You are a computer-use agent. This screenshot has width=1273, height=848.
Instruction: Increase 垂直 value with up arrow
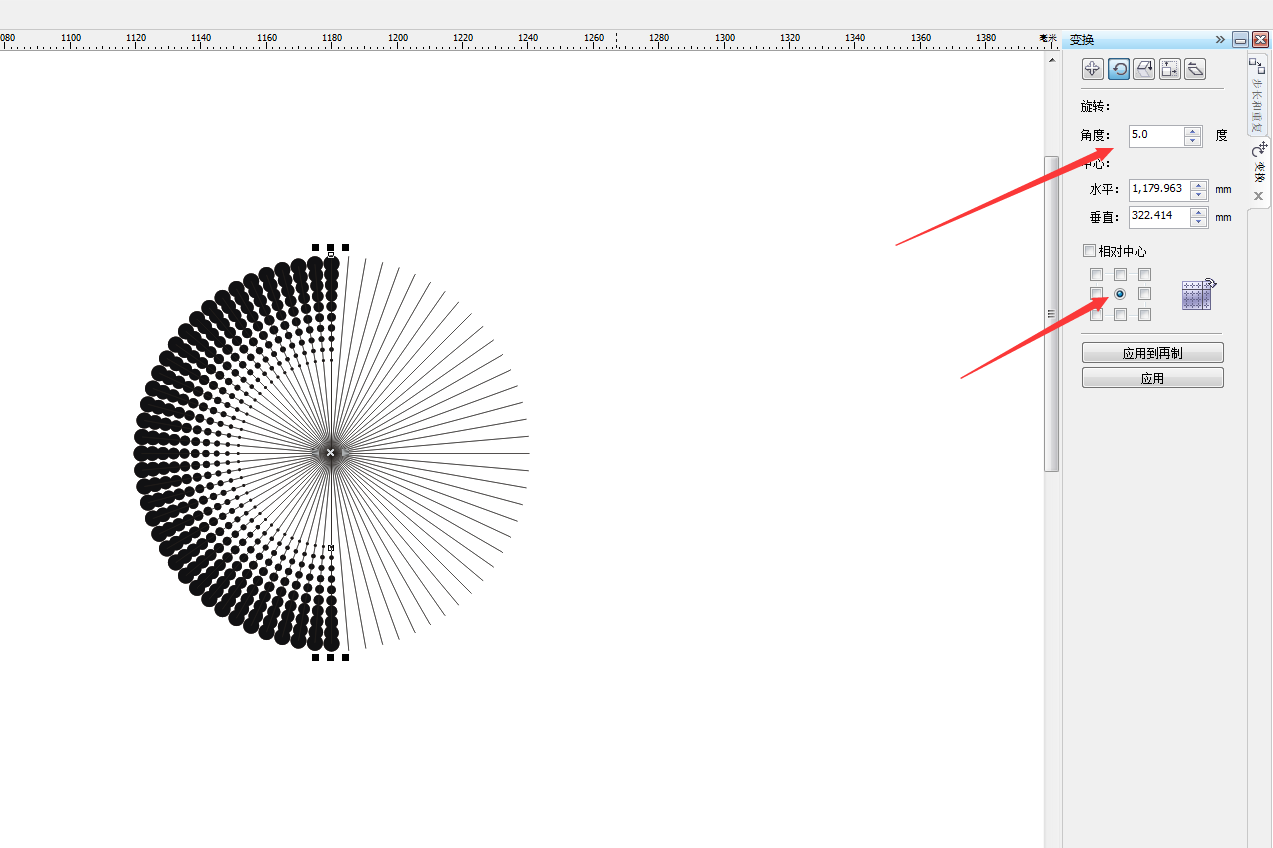[1198, 212]
